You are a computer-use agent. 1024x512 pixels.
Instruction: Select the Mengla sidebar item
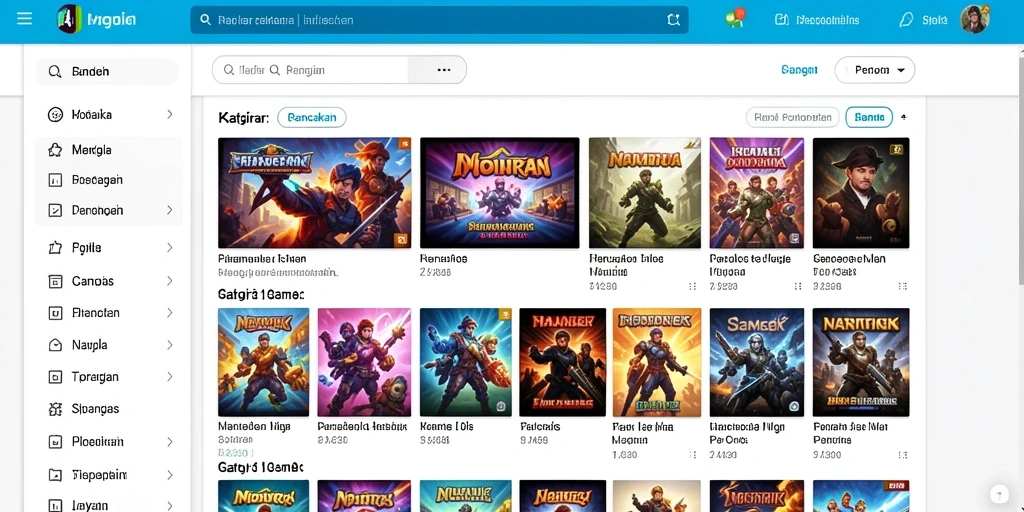click(108, 150)
